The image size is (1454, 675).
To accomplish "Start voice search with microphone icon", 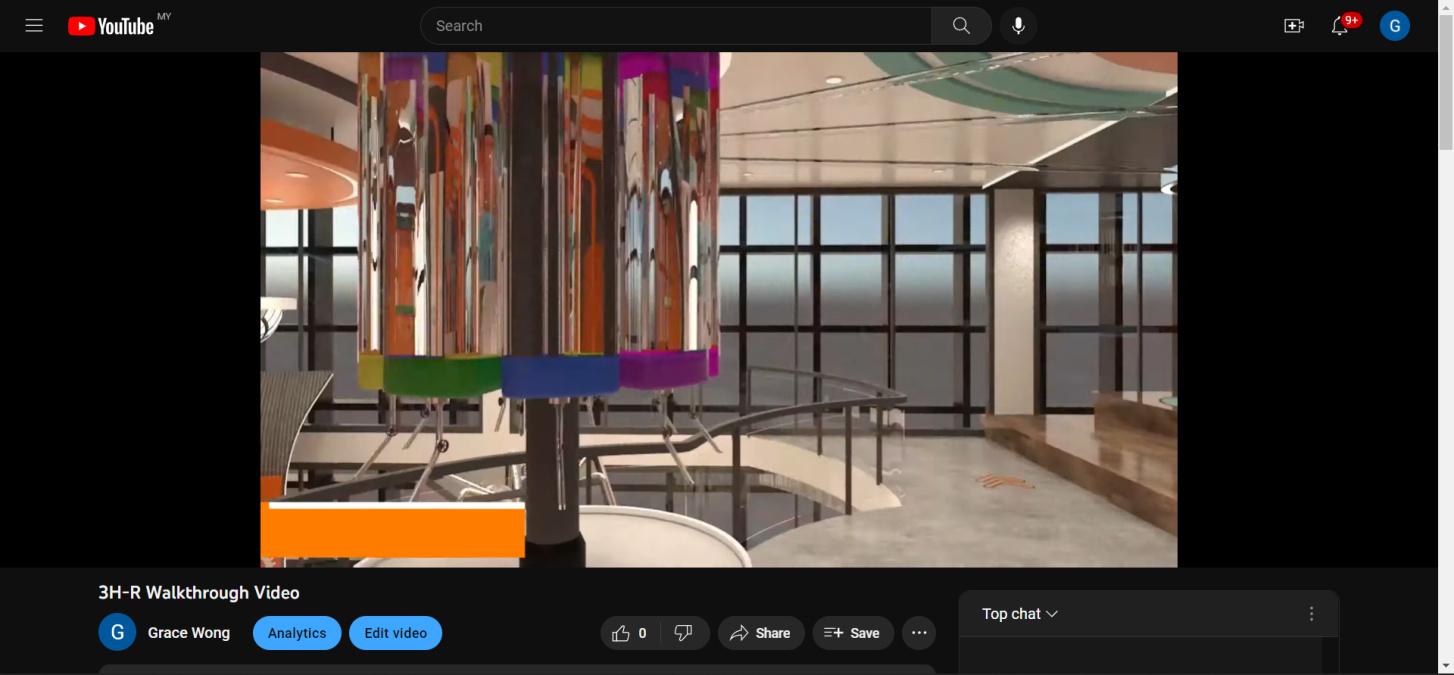I will pyautogui.click(x=1018, y=26).
